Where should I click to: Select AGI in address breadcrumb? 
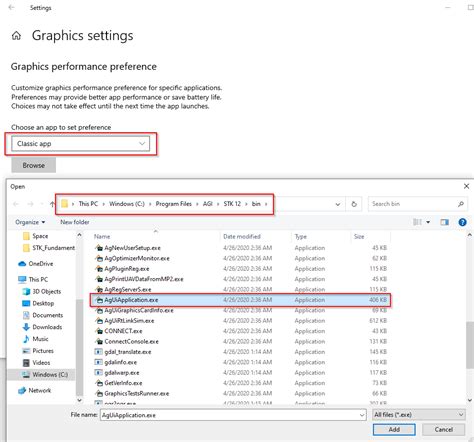click(x=208, y=204)
